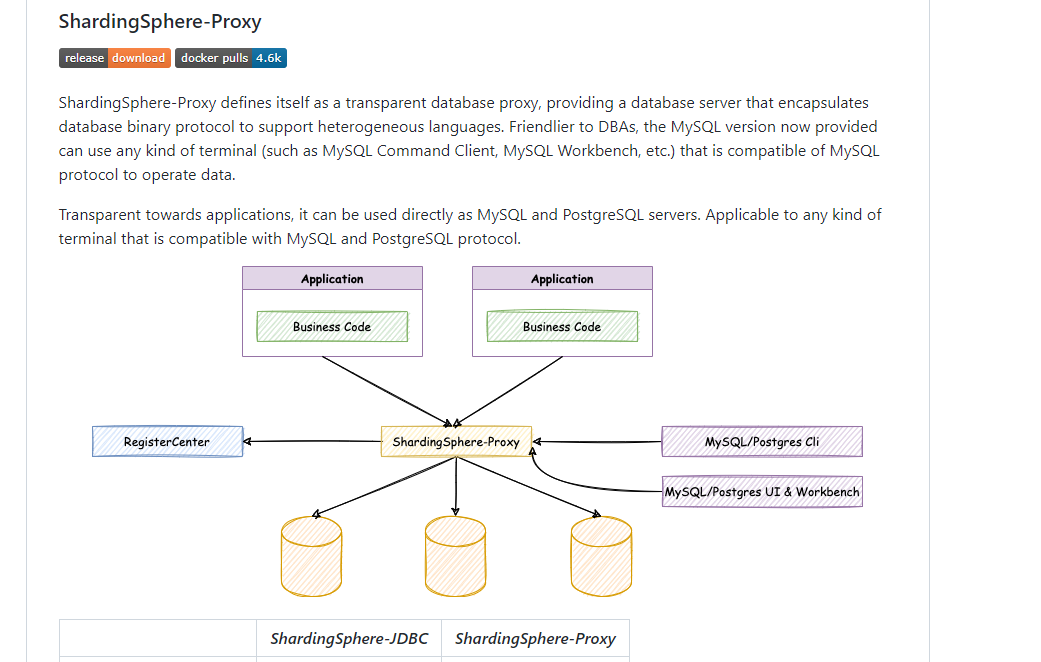This screenshot has width=1041, height=662.
Task: Click the ShardingSphere-Proxy page heading
Action: click(160, 21)
